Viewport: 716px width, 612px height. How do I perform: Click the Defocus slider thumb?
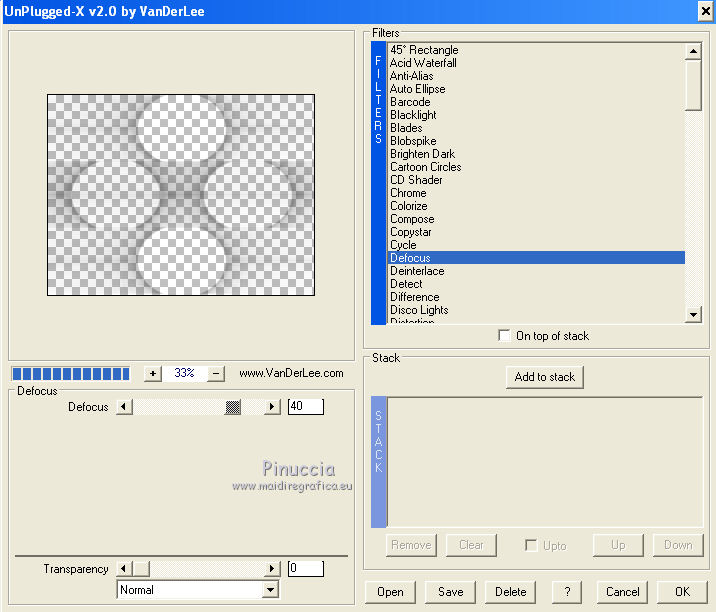[x=232, y=406]
